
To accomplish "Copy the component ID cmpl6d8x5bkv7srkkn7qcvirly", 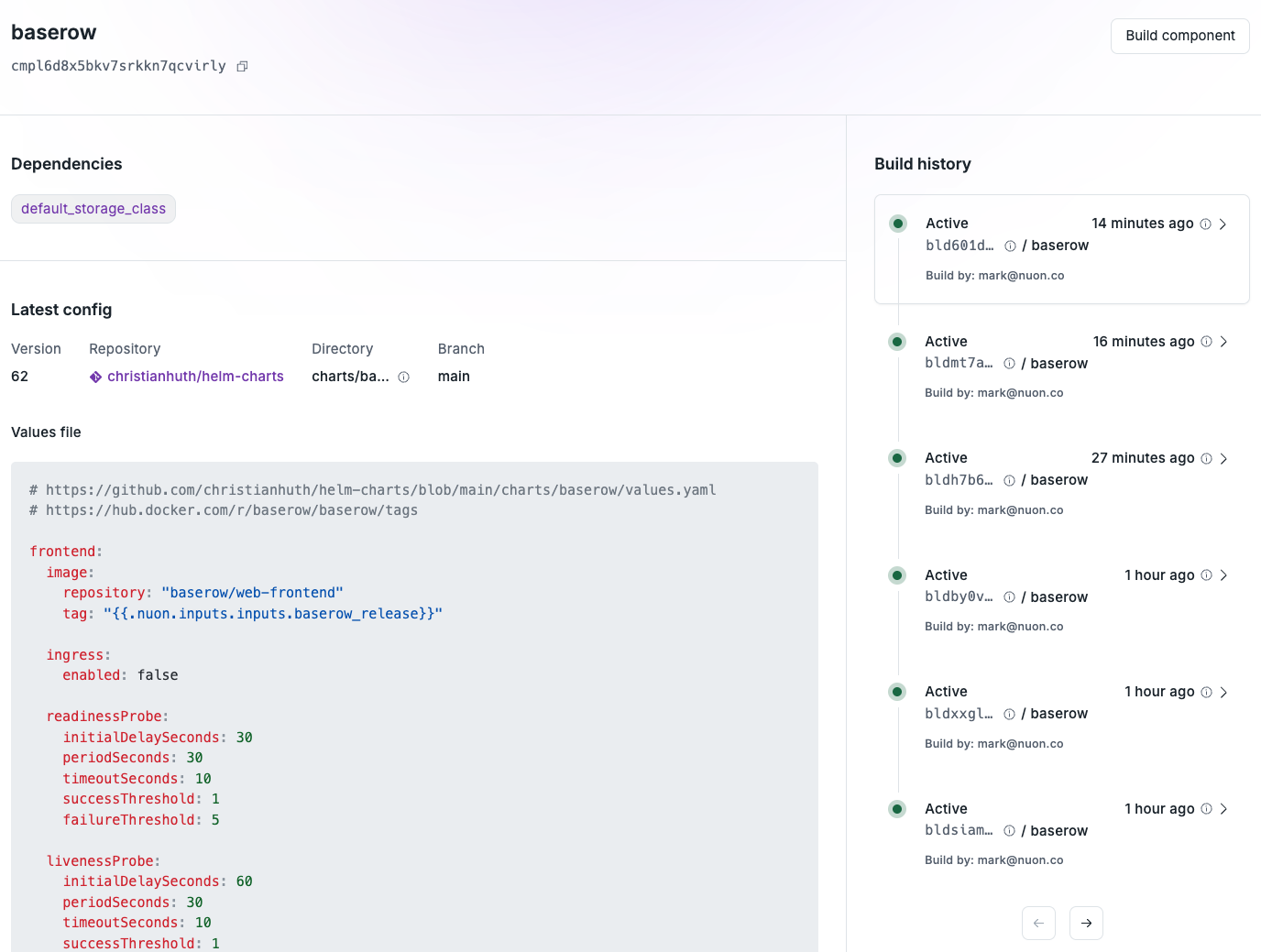I will 242,66.
